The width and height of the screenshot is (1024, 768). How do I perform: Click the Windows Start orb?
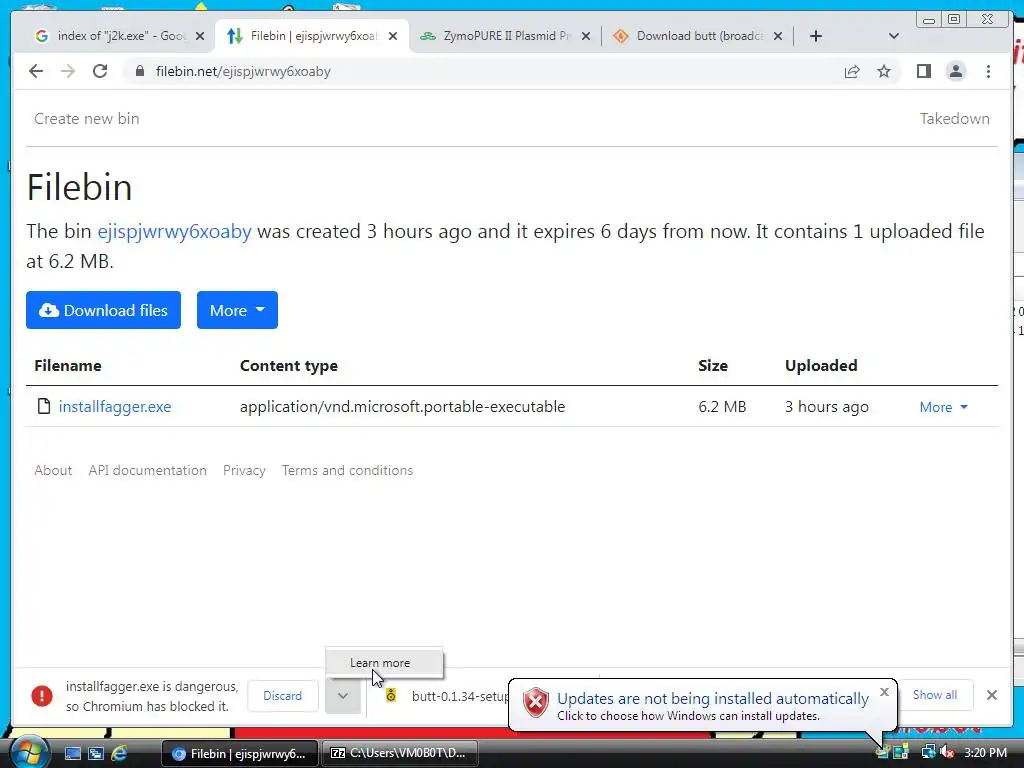[29, 753]
